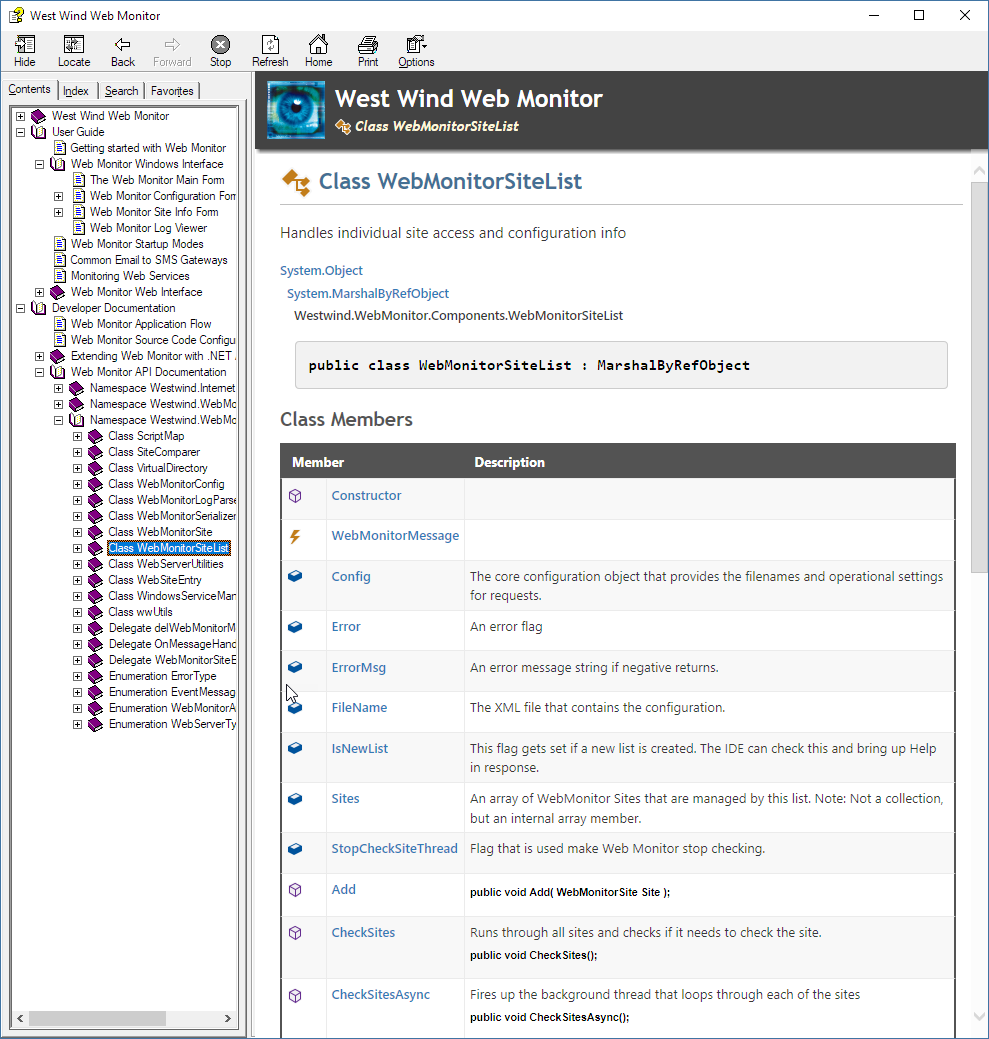This screenshot has width=989, height=1039.
Task: Click the property icon in Config row
Action: (x=295, y=576)
